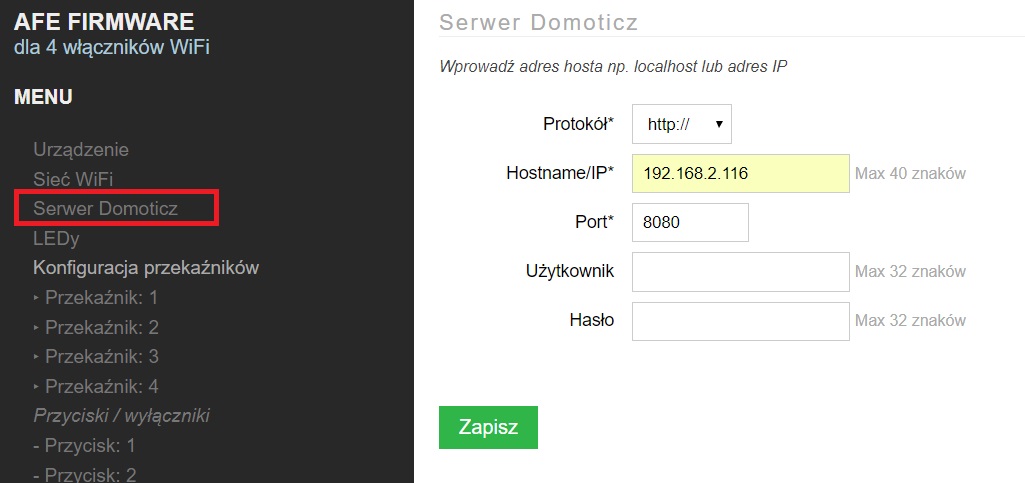1025x483 pixels.
Task: Click the Użytkownik 'Max 32 znaków' hint
Action: pos(910,271)
